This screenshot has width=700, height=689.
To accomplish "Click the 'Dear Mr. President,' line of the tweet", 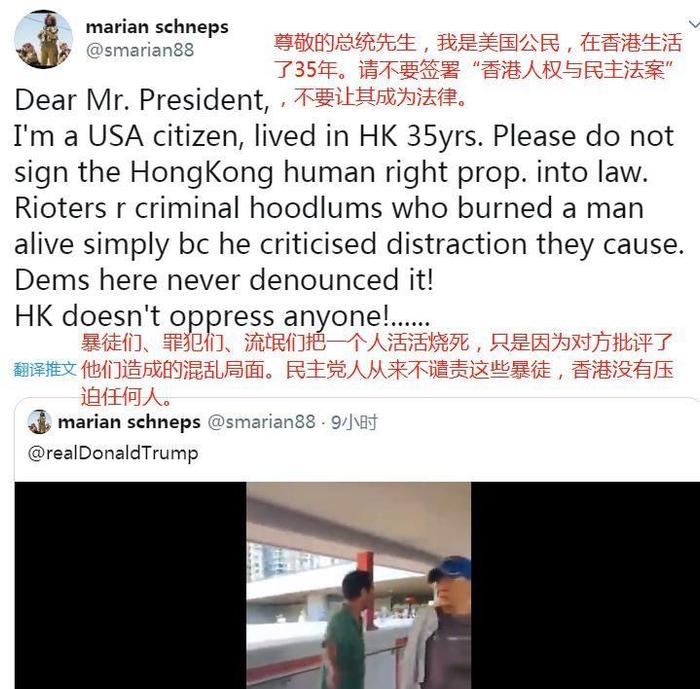I will click(142, 100).
